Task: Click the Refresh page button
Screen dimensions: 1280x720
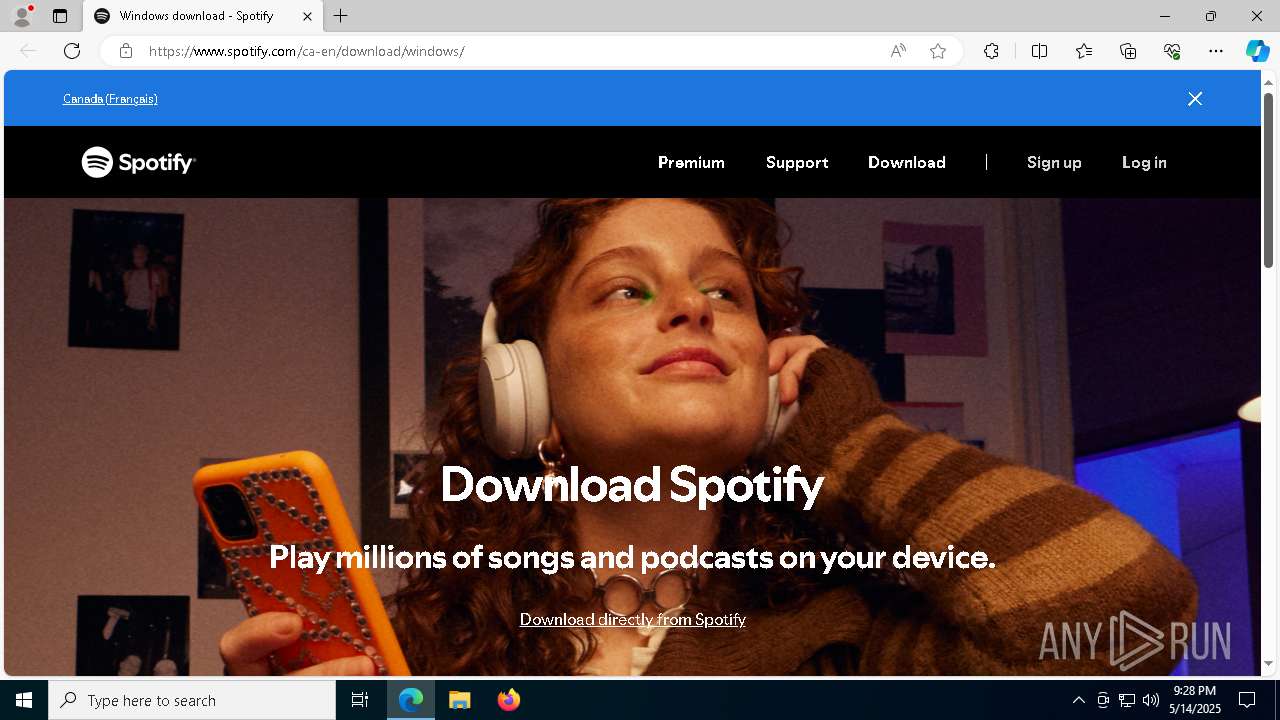Action: point(72,51)
